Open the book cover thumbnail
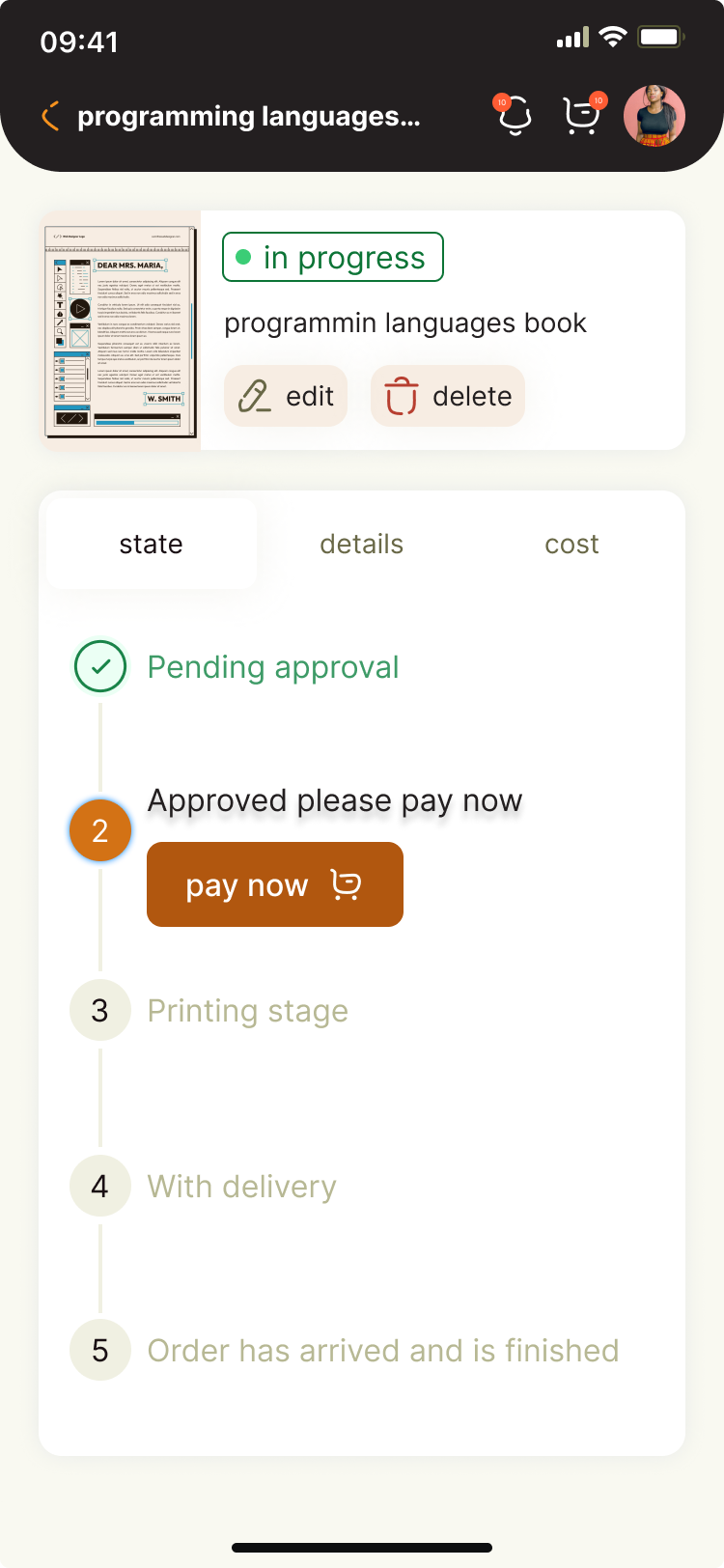The width and height of the screenshot is (724, 1568). point(121,330)
